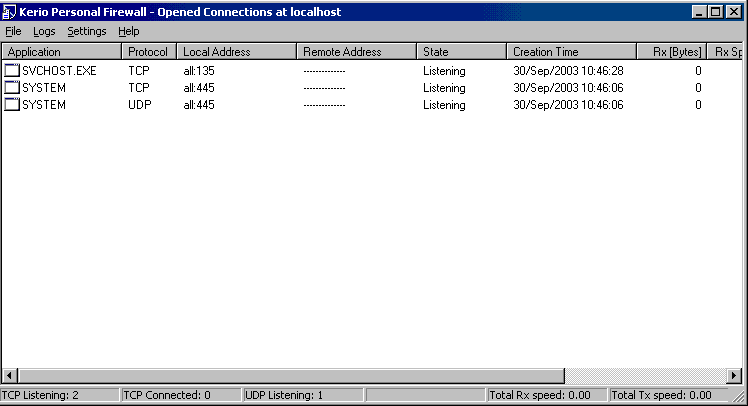Viewport: 748px width, 406px height.
Task: Minimize the Kerio Personal Firewall window
Action: [699, 12]
